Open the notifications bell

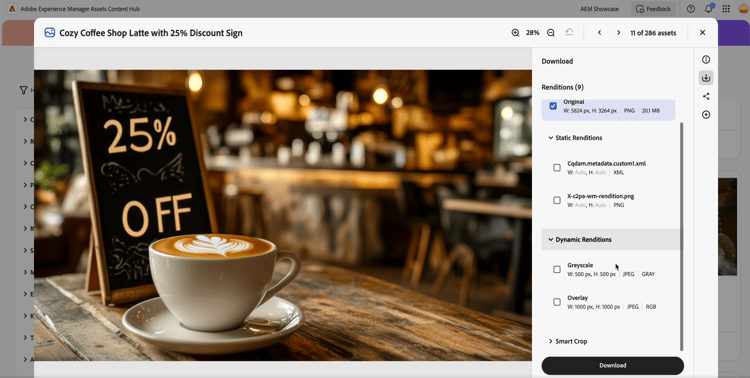[x=709, y=9]
